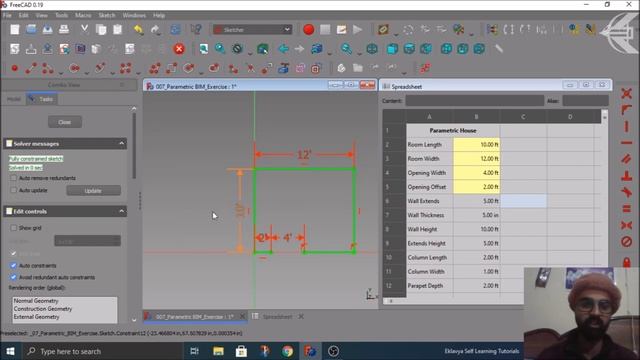Image resolution: width=640 pixels, height=360 pixels.
Task: Uncheck the Auto constraints checkbox
Action: coord(13,265)
